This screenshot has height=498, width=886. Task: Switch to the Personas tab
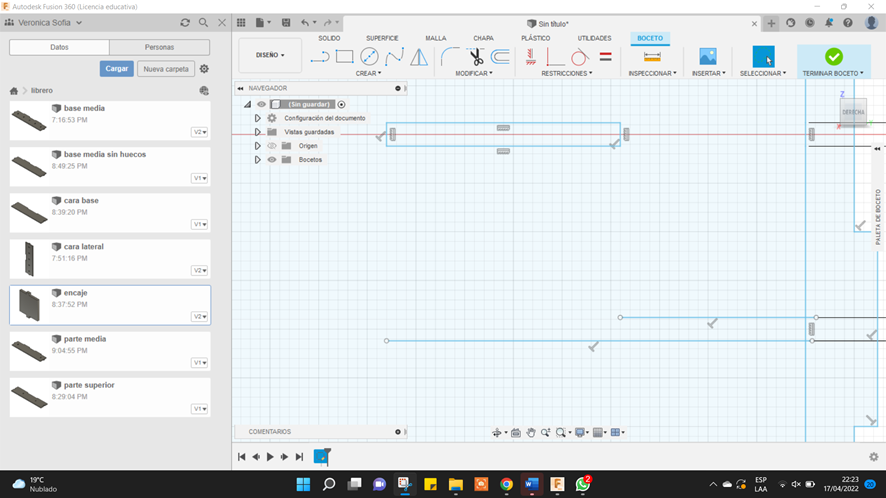[x=159, y=47]
